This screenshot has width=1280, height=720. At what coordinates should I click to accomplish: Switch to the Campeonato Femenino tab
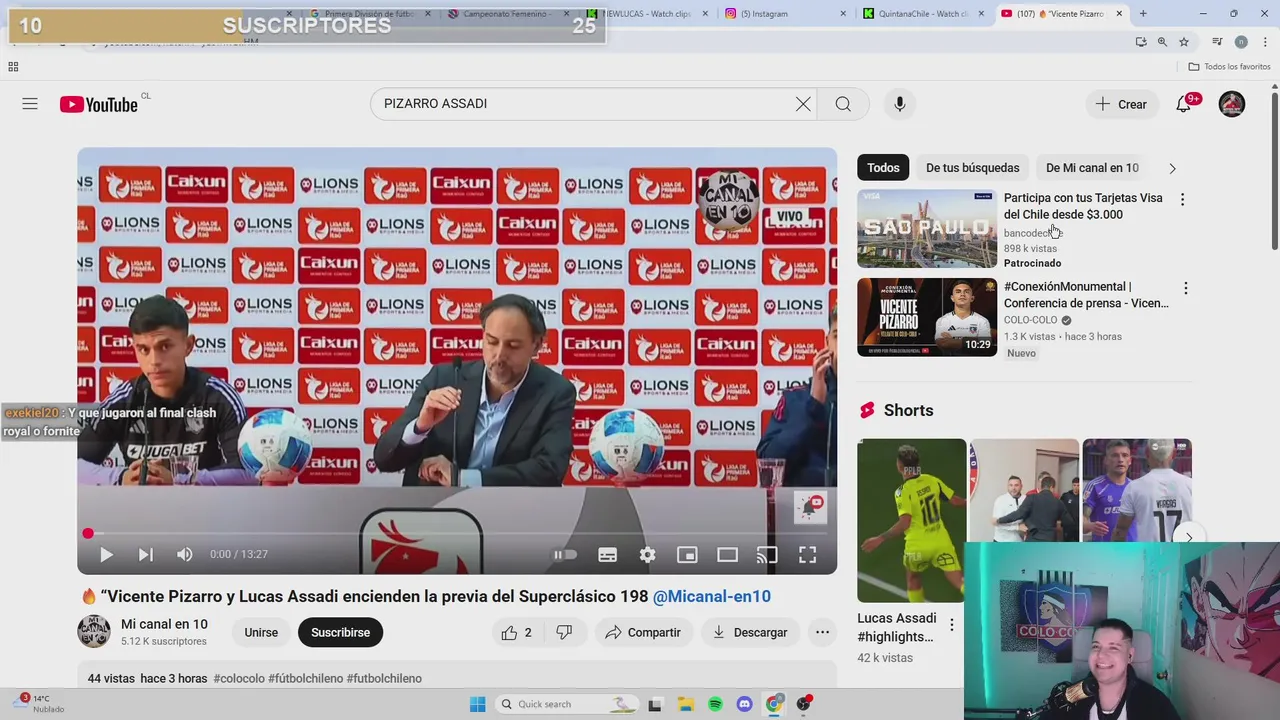510,14
